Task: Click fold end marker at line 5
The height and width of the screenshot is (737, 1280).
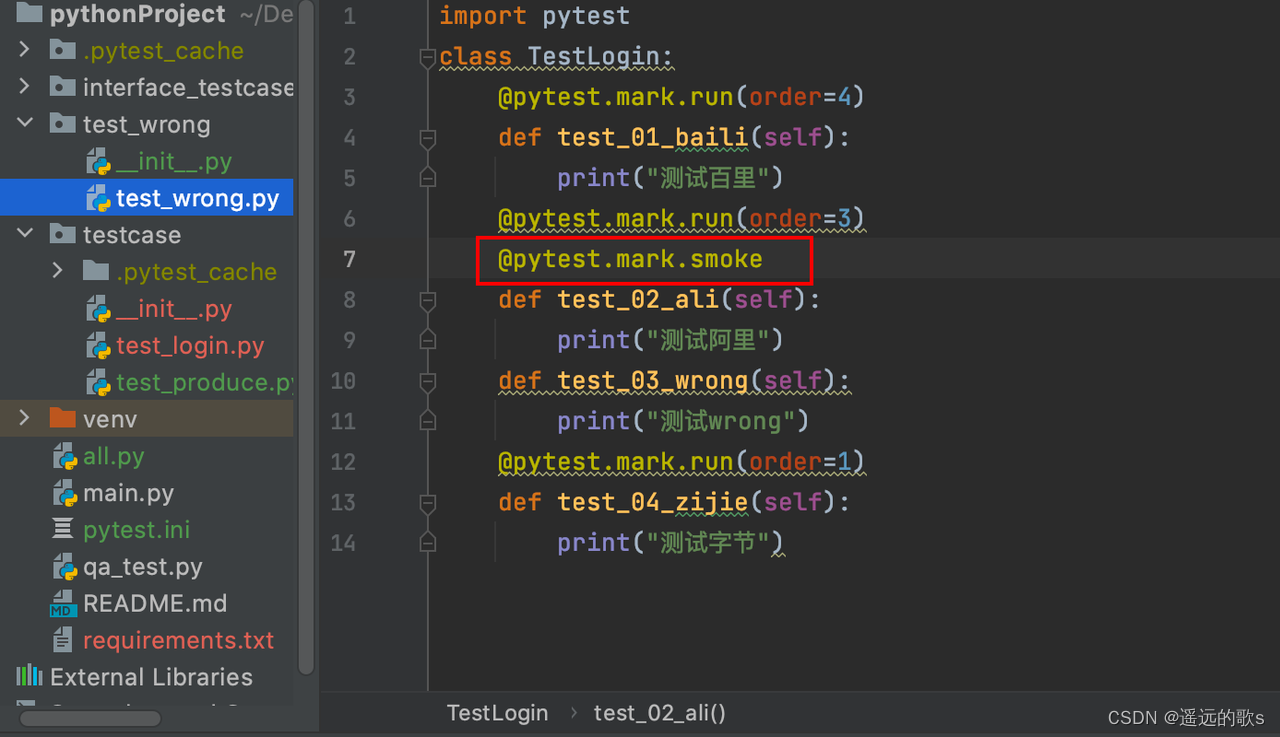Action: point(428,178)
